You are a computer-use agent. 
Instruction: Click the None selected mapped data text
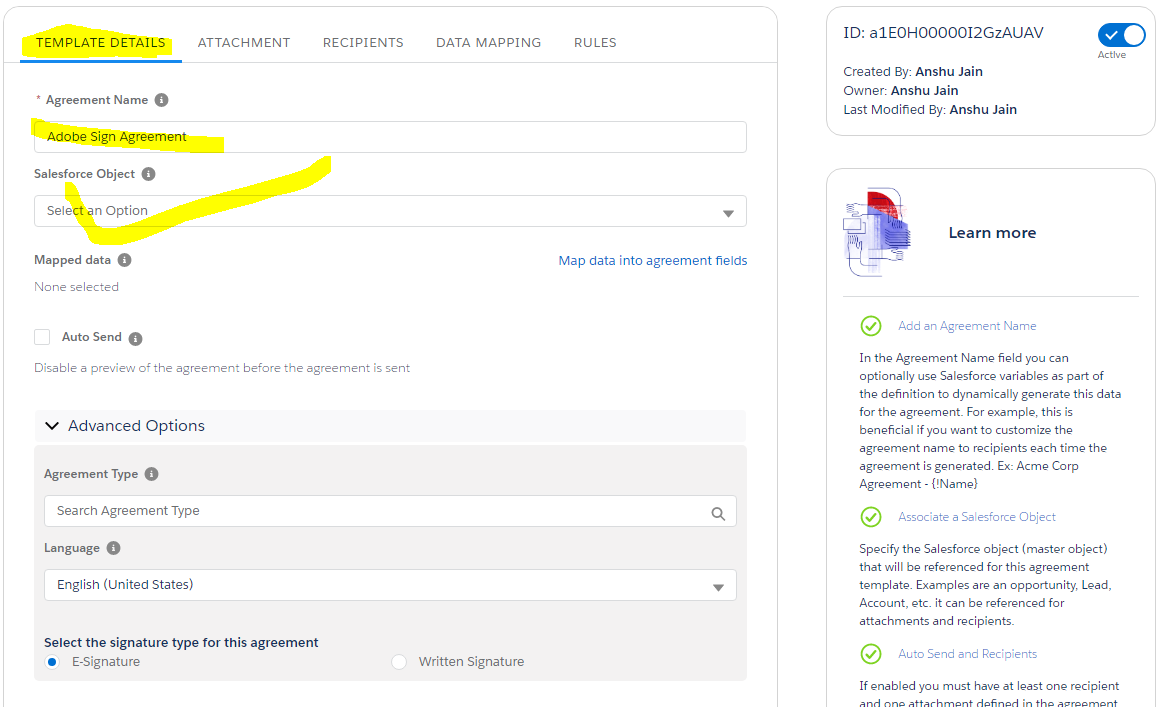[x=76, y=287]
